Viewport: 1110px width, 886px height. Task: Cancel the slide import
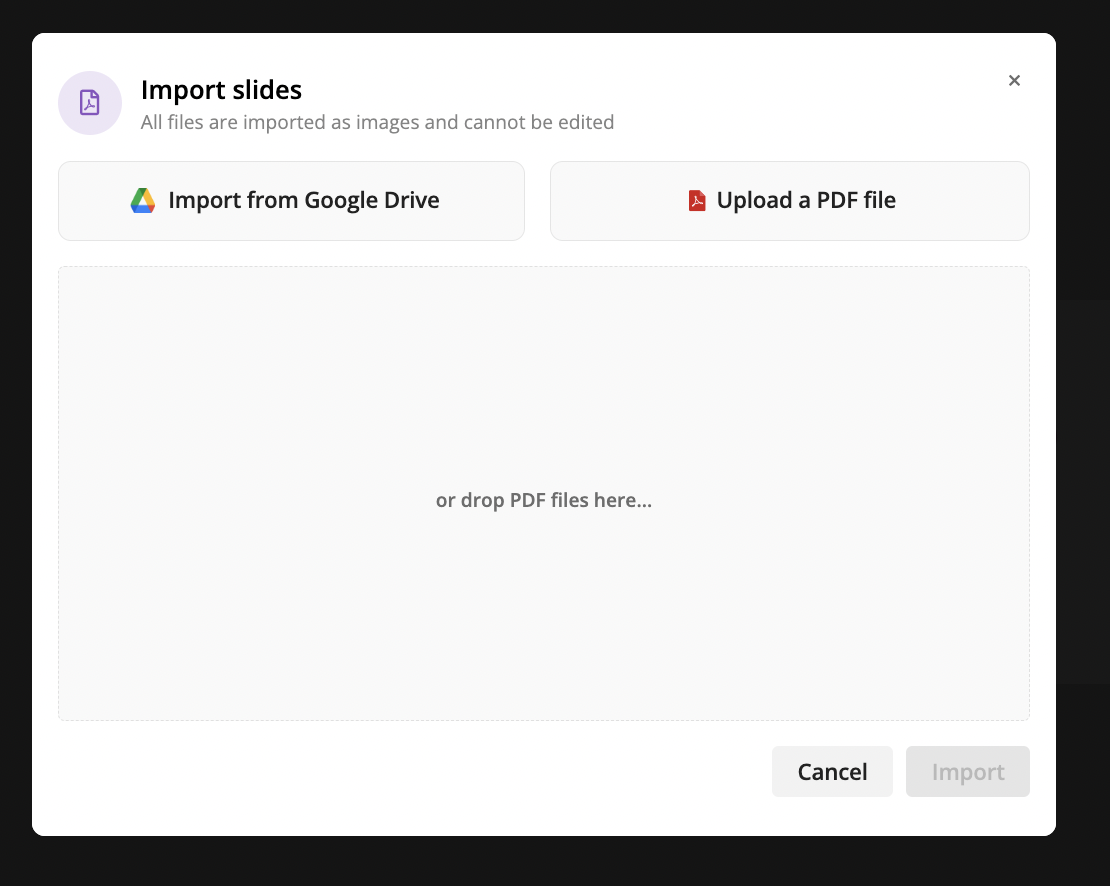(832, 771)
